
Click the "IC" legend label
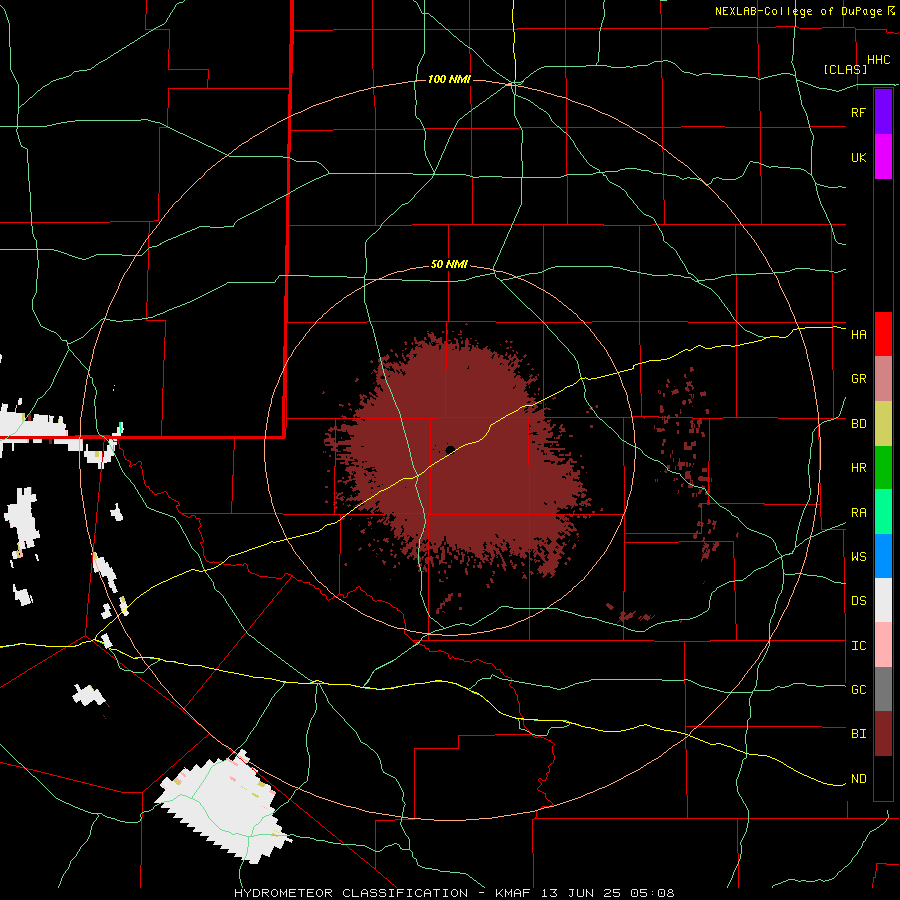[858, 646]
